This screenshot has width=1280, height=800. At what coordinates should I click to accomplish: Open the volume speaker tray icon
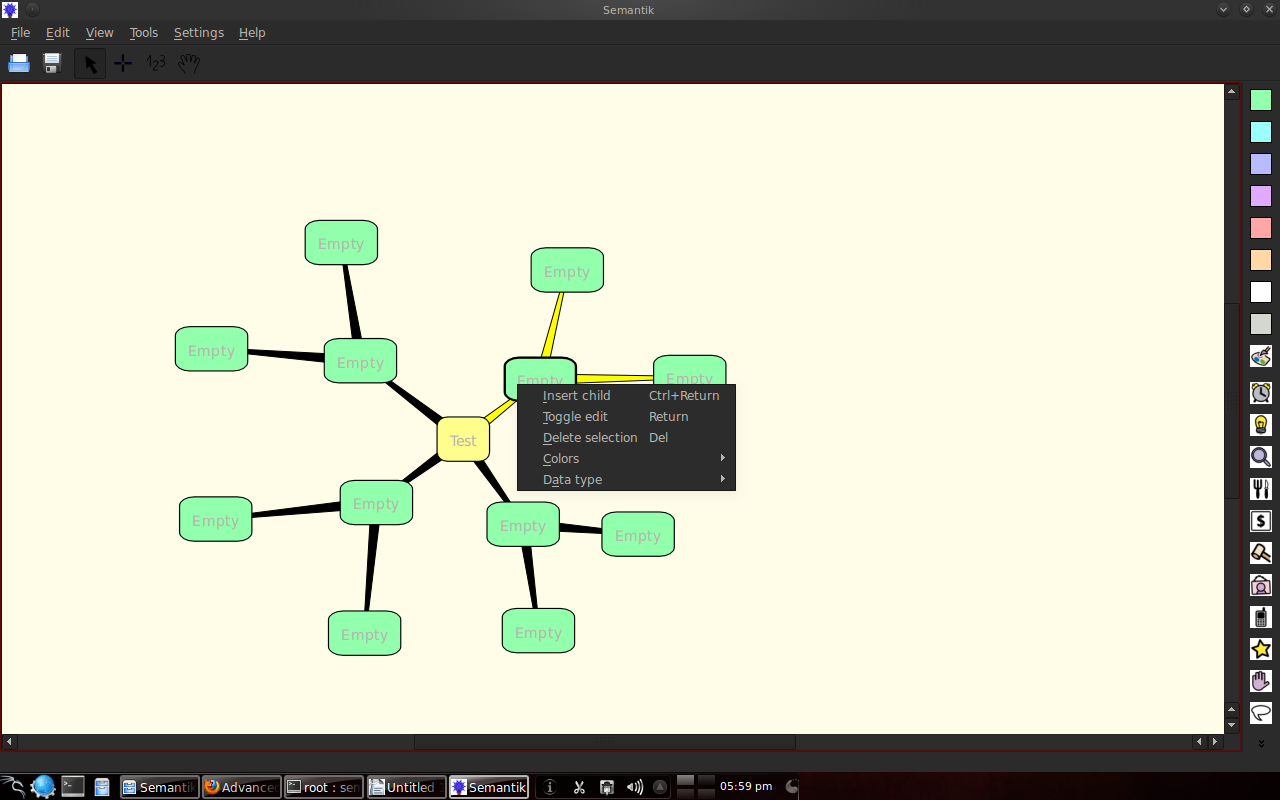pyautogui.click(x=634, y=787)
